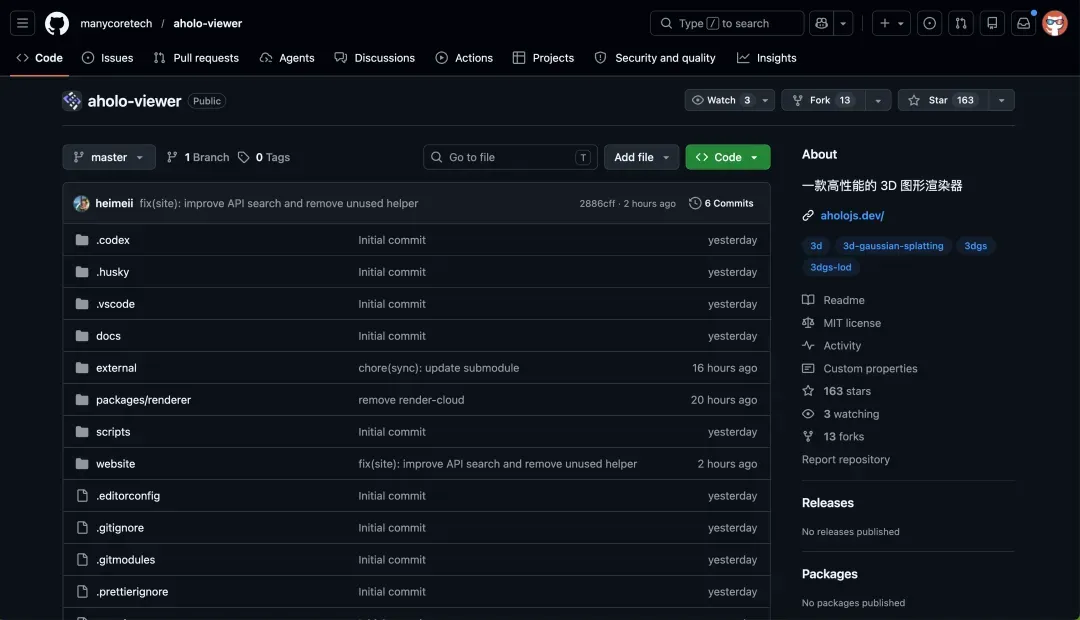Viewport: 1080px width, 620px height.
Task: Switch to the Insights tab
Action: 767,58
